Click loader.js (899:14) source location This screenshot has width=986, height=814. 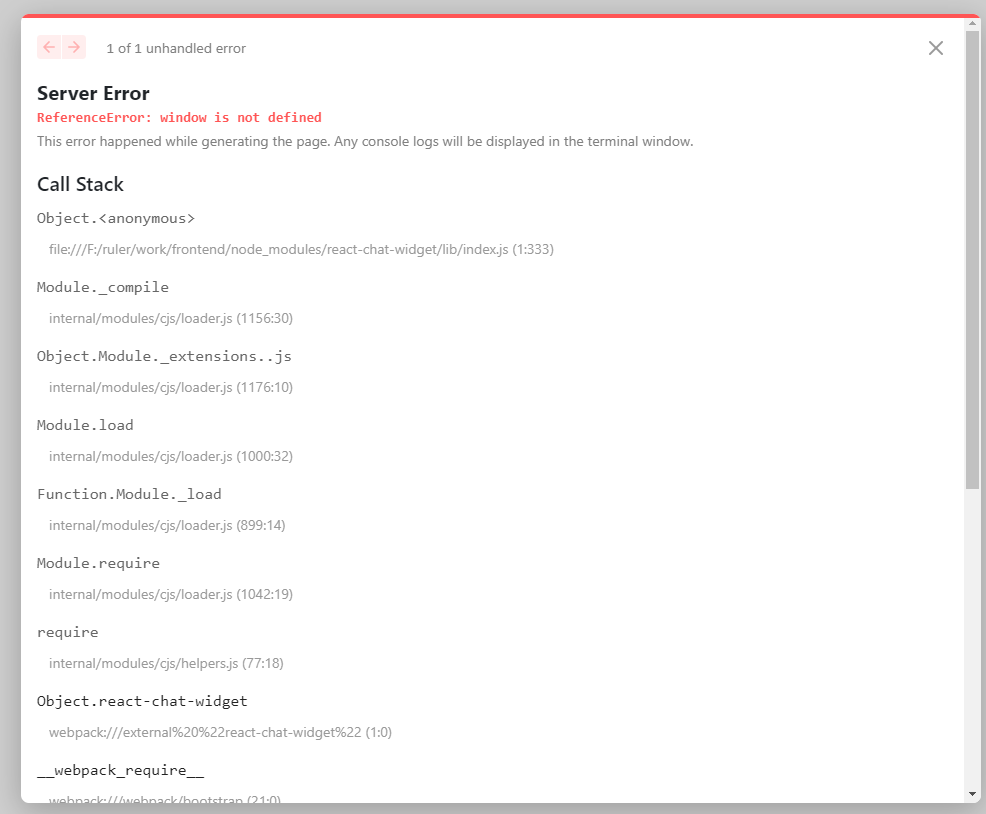point(167,525)
